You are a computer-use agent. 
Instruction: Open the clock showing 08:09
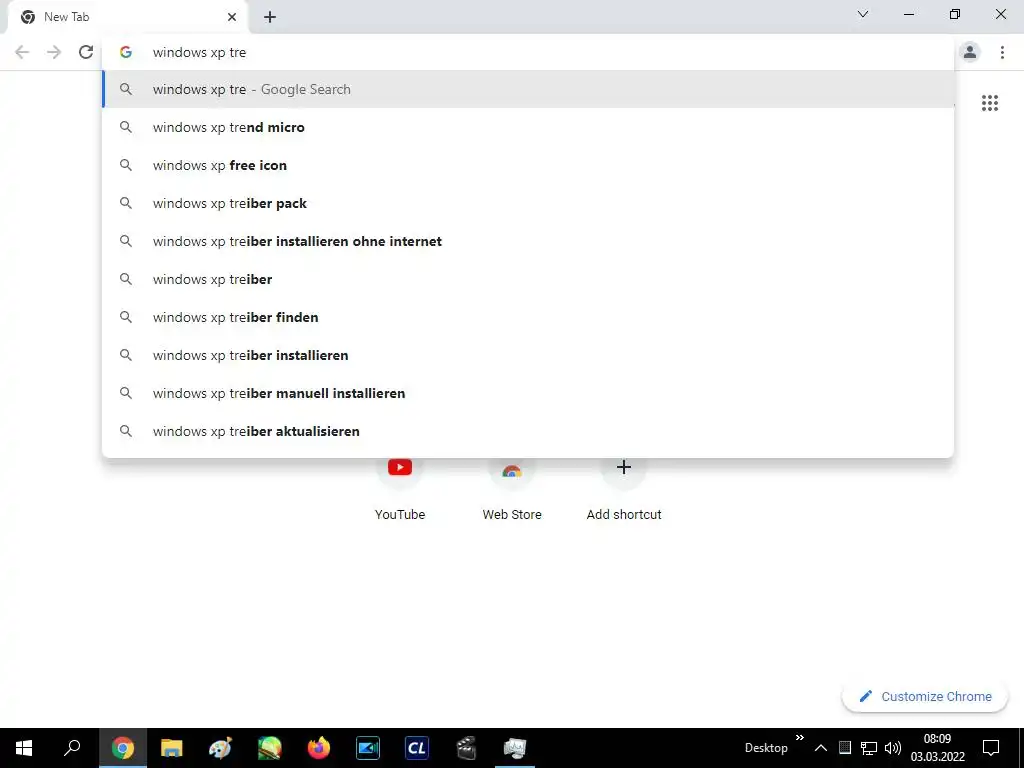point(938,748)
